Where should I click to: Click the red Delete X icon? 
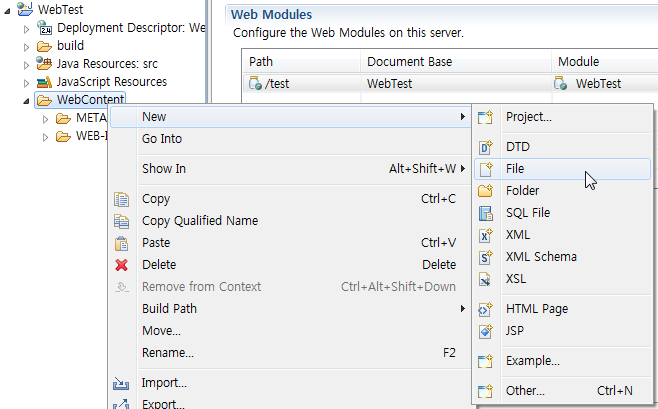(122, 265)
